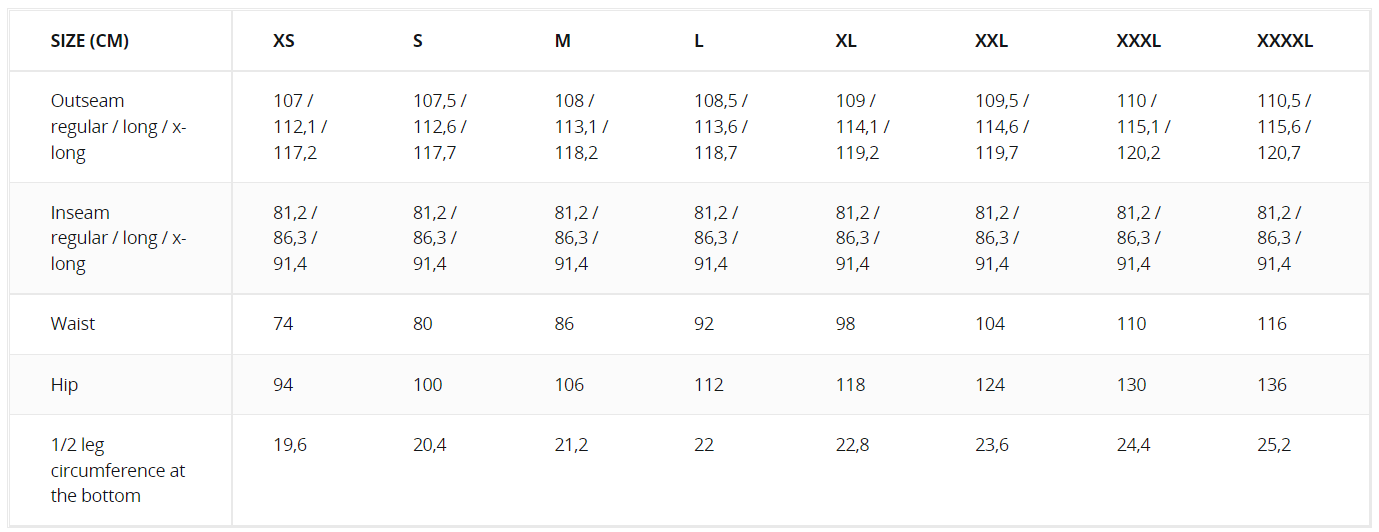Select waist value 110 for XXXL
1379x532 pixels.
[x=1131, y=324]
